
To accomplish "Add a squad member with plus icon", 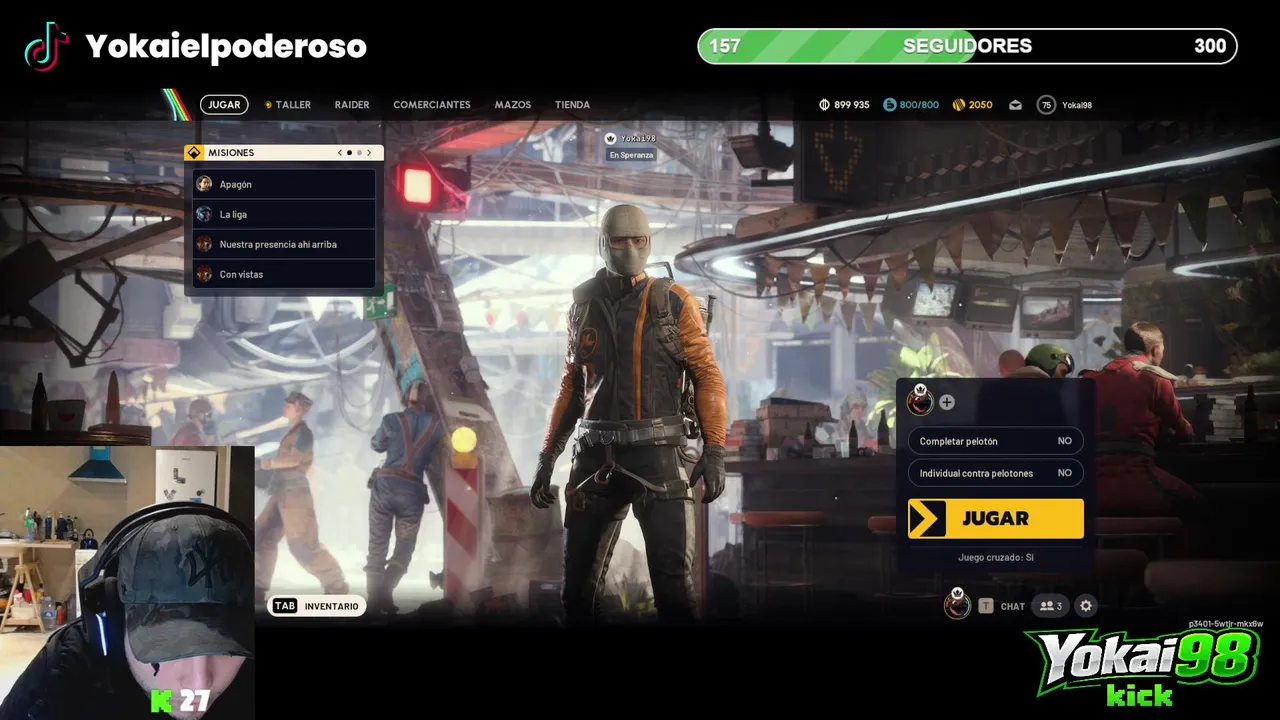I will [946, 402].
